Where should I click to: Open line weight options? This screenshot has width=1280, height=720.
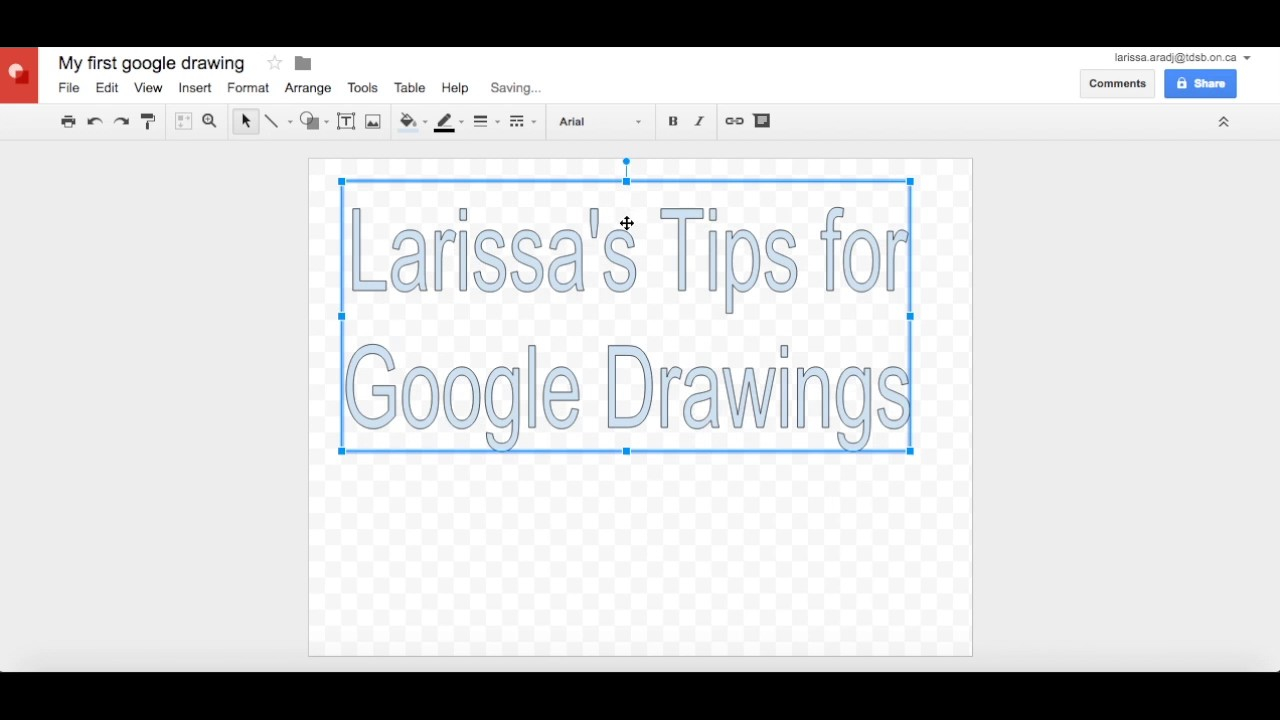click(481, 121)
